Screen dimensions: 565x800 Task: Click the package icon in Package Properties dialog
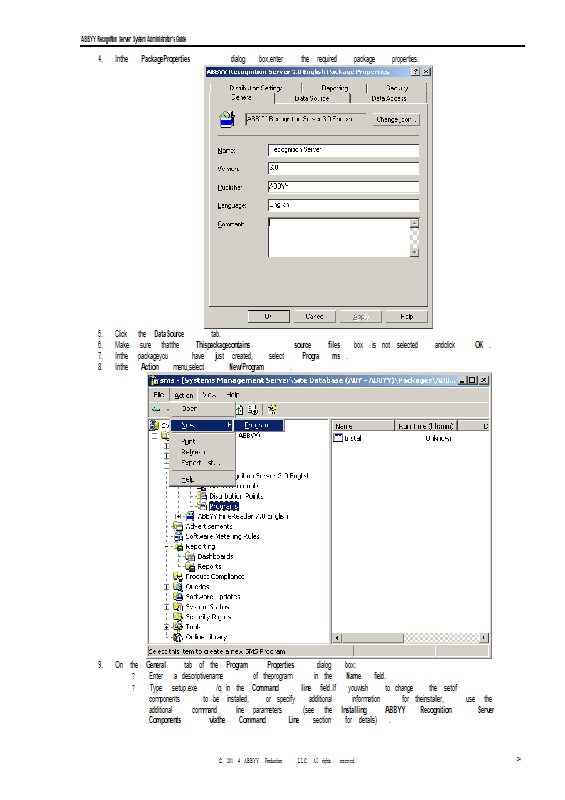pyautogui.click(x=227, y=119)
